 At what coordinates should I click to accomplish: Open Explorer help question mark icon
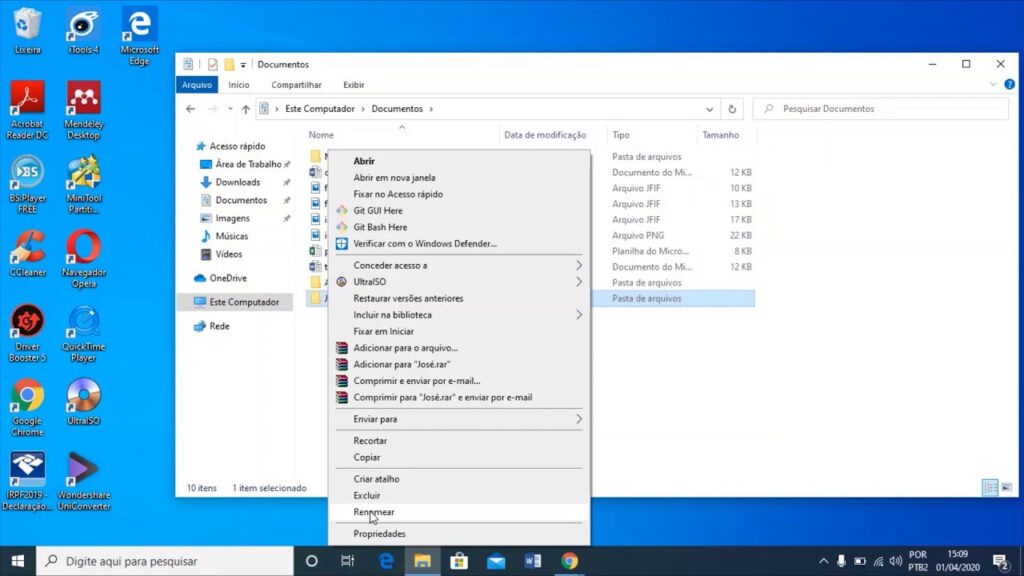pyautogui.click(x=1009, y=84)
